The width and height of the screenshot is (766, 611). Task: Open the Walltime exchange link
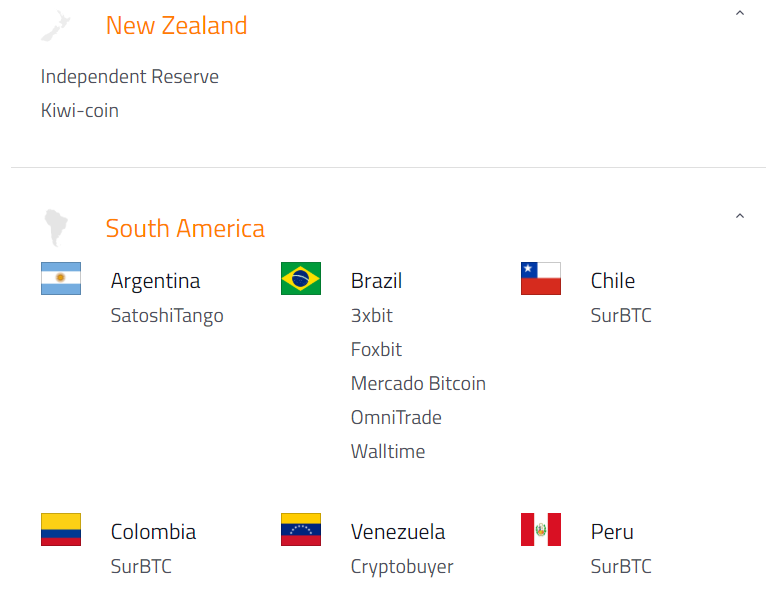(388, 452)
